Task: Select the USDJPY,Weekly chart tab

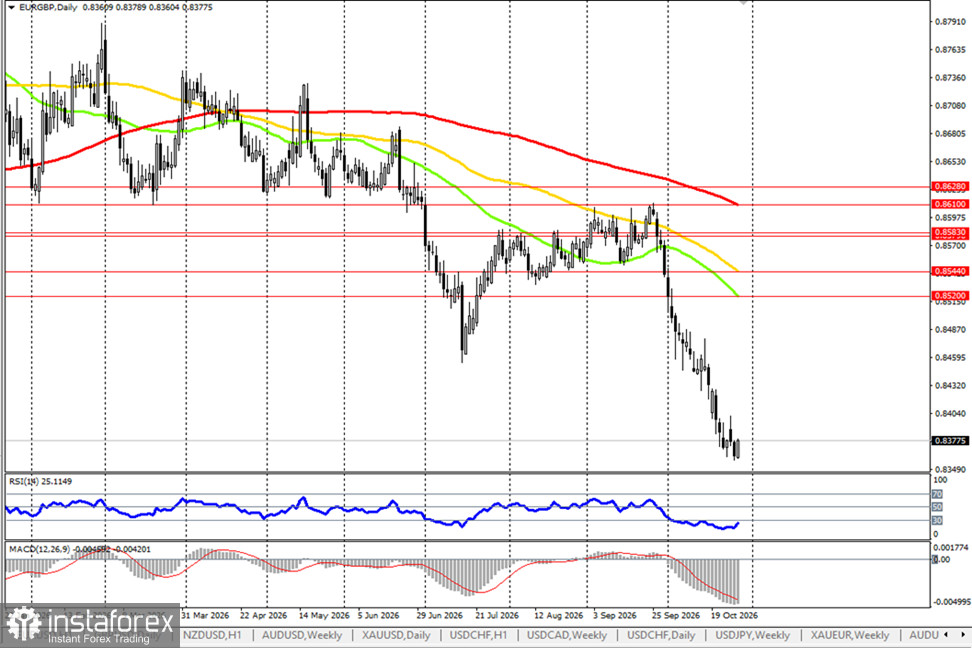Action: pos(753,636)
